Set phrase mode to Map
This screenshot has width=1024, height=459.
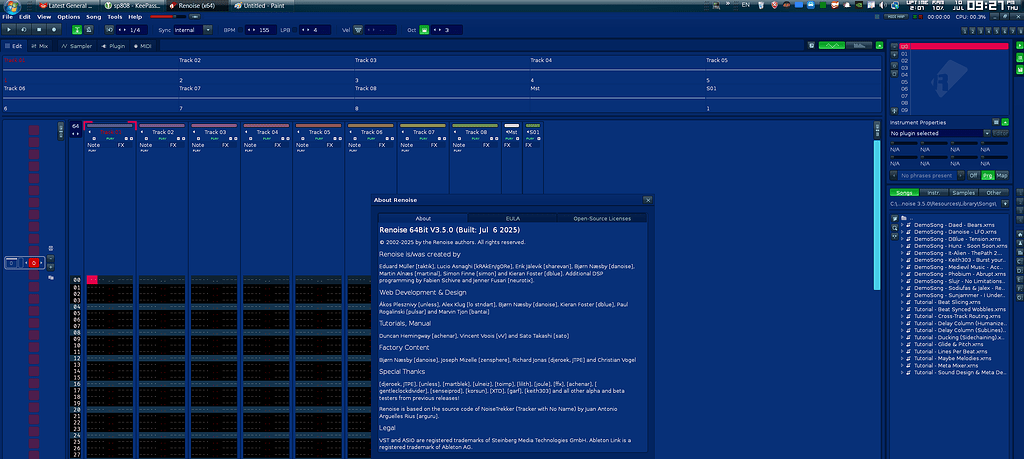(x=1002, y=176)
